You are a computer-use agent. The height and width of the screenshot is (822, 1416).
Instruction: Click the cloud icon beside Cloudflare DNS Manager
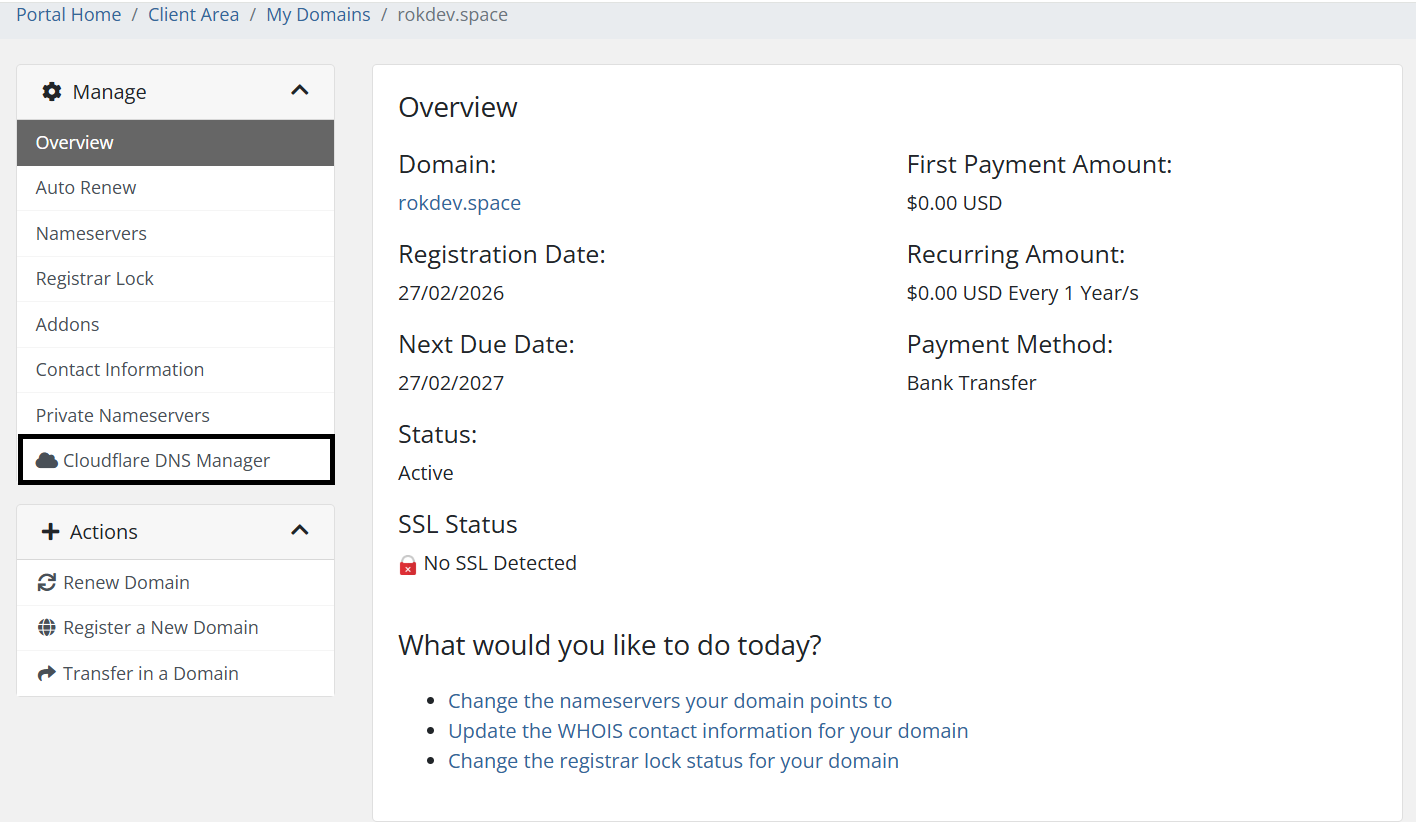[47, 460]
